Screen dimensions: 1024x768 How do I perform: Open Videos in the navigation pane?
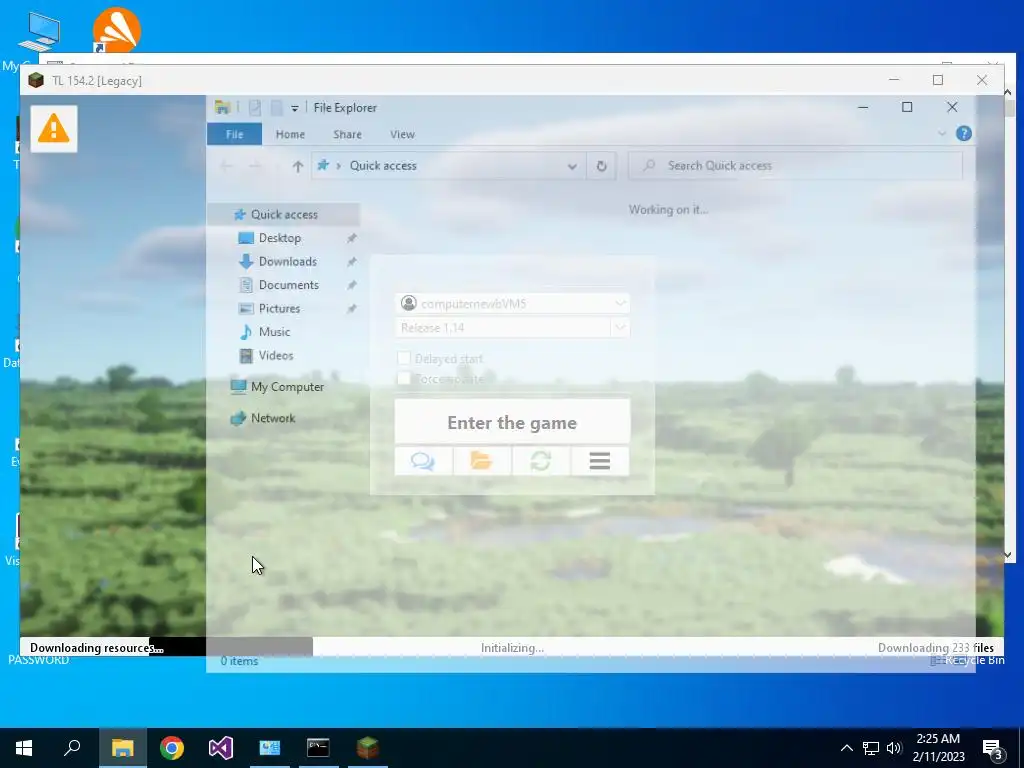[276, 355]
